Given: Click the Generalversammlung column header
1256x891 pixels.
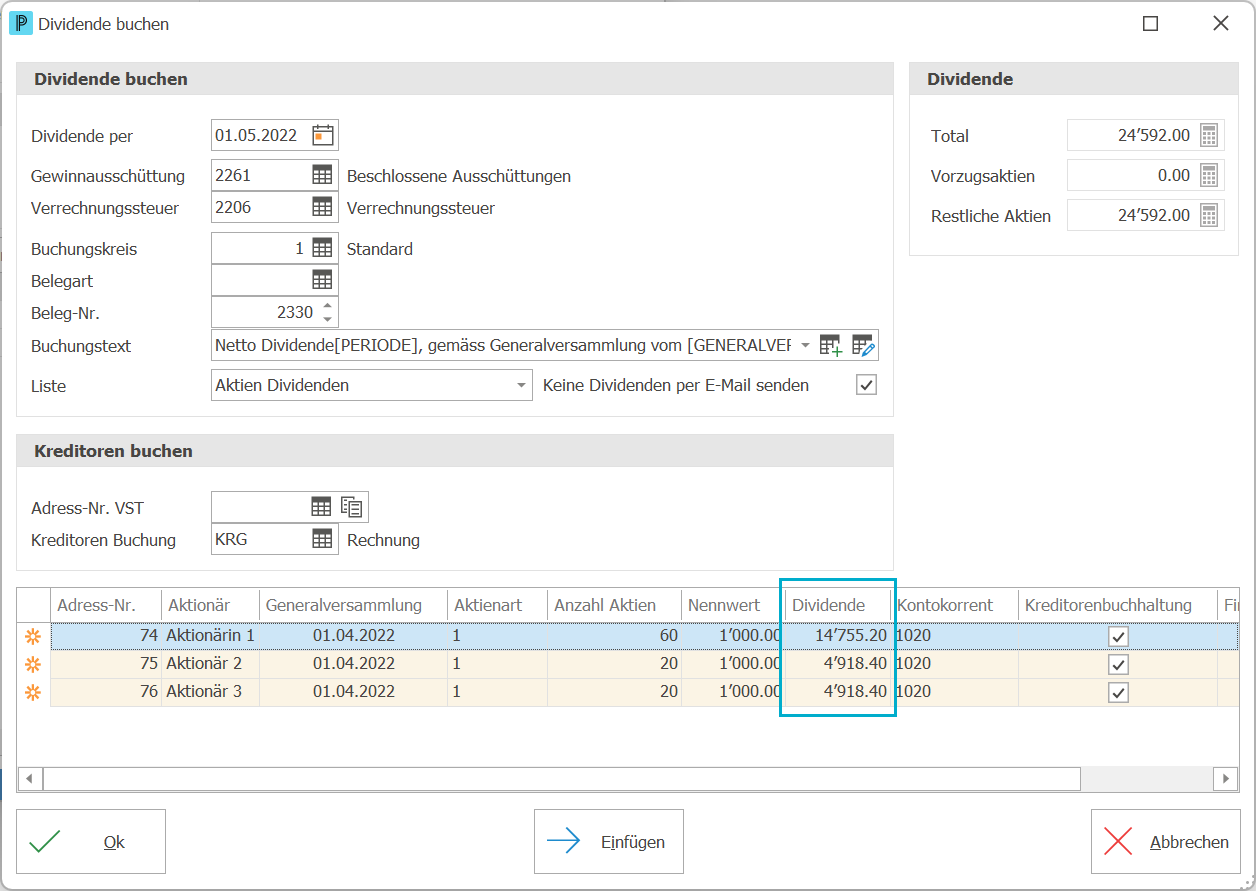Looking at the screenshot, I should click(x=353, y=605).
